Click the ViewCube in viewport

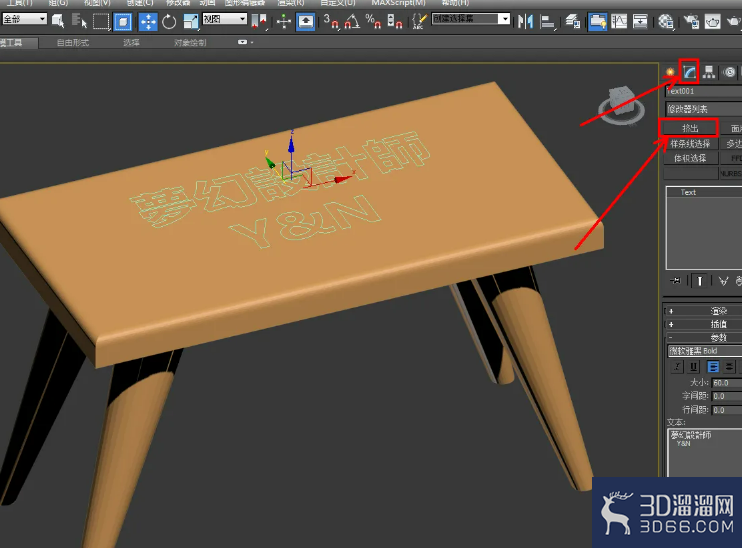(621, 106)
